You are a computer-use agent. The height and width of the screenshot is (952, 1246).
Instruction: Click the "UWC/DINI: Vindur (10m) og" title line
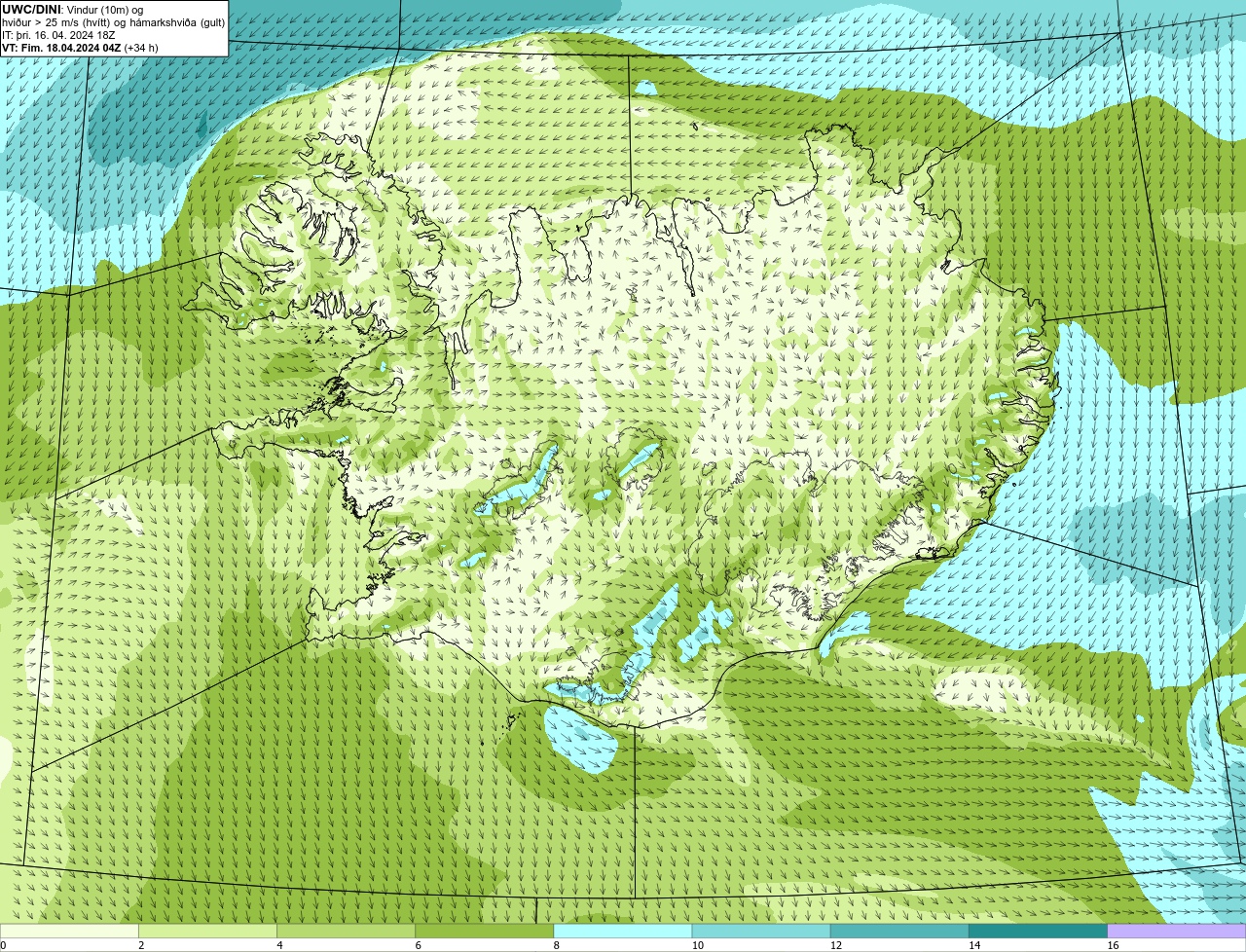(x=72, y=10)
